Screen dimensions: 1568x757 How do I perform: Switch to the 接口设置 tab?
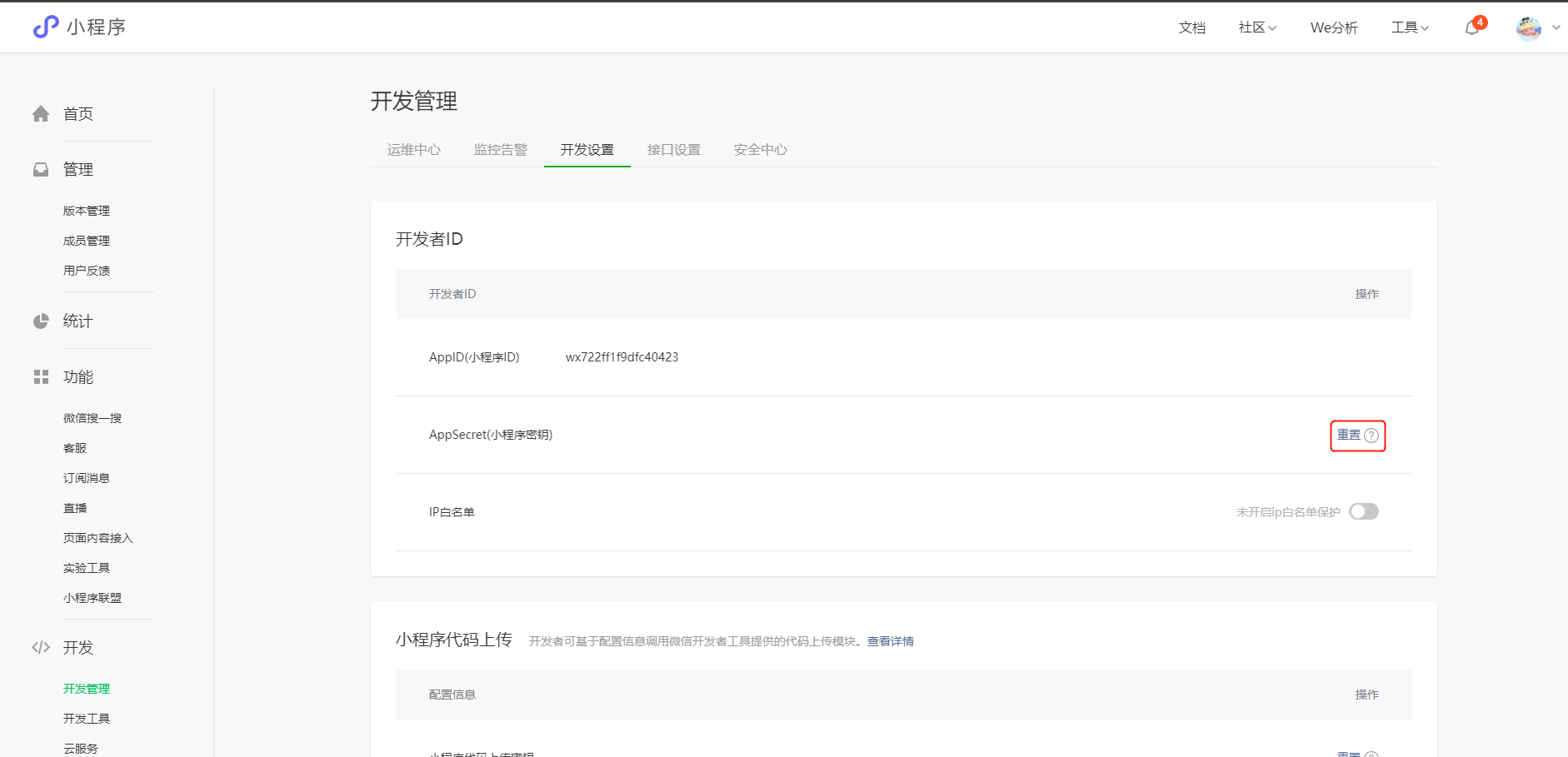pyautogui.click(x=674, y=149)
